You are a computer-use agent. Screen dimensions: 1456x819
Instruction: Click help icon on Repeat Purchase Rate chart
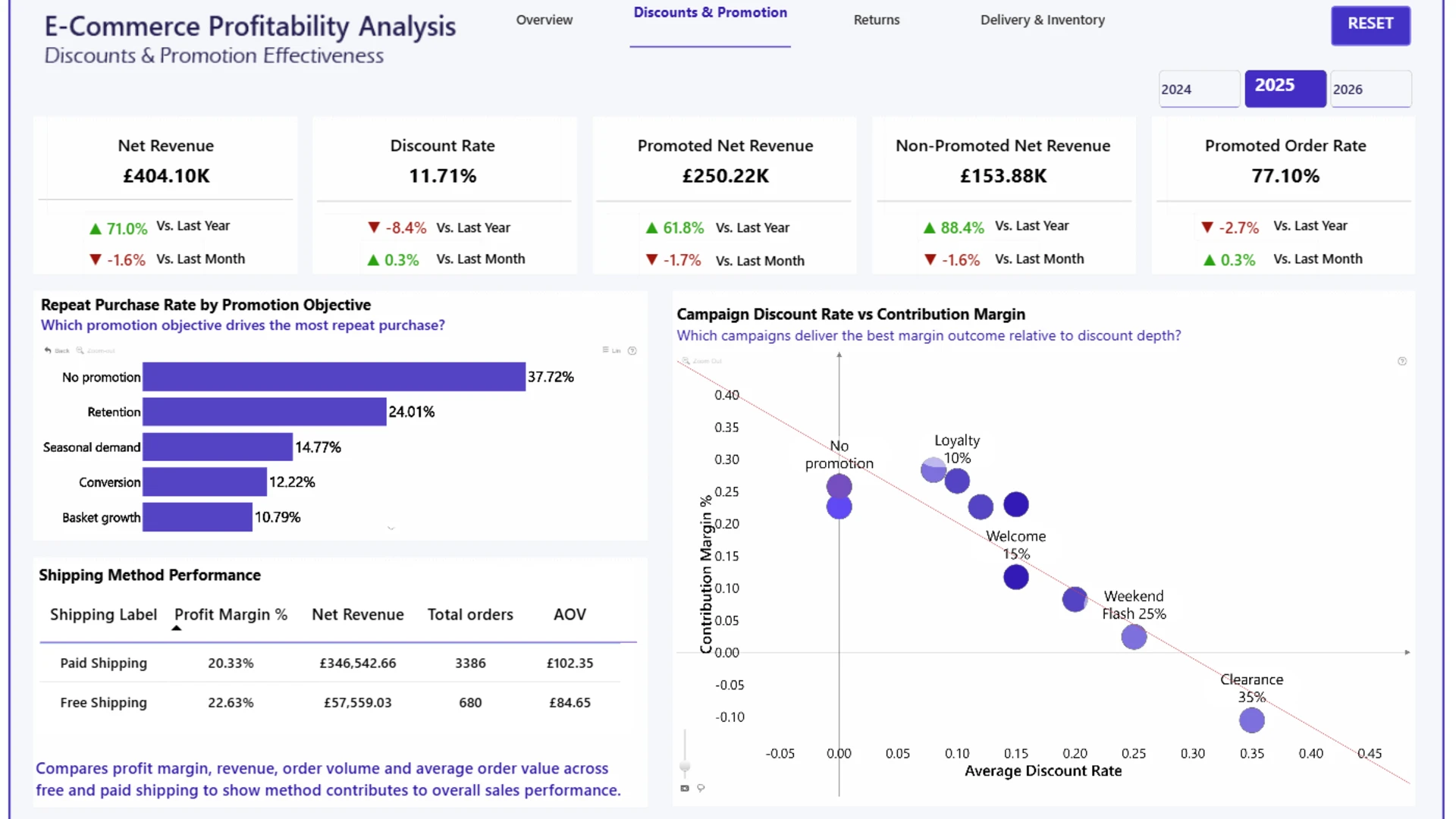point(632,350)
